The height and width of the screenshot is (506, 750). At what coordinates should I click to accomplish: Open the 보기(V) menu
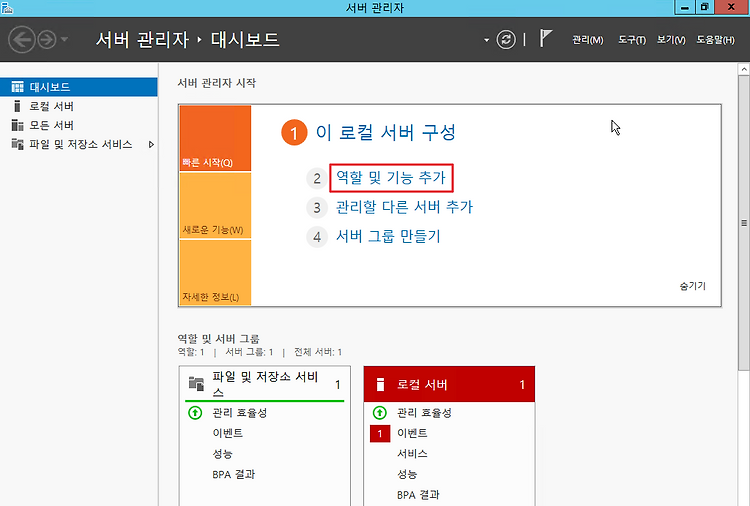click(671, 40)
